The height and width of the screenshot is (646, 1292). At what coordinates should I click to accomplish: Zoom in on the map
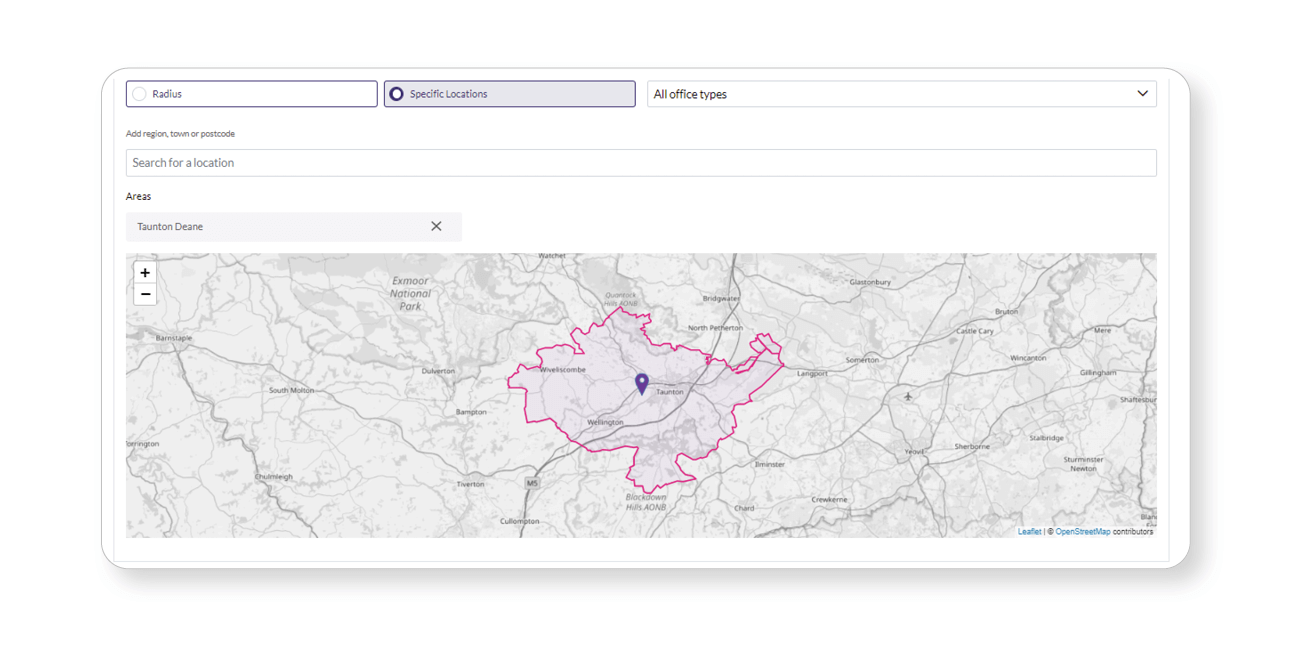145,272
